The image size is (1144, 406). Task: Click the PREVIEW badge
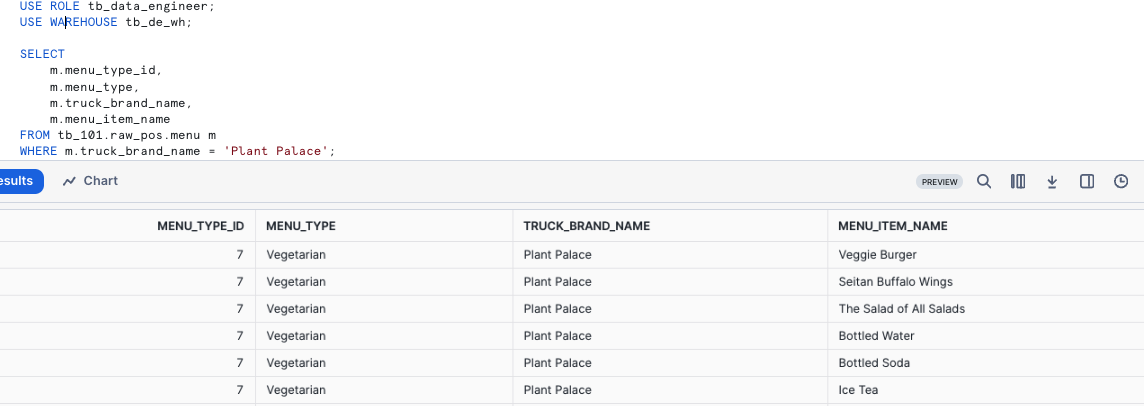[939, 182]
